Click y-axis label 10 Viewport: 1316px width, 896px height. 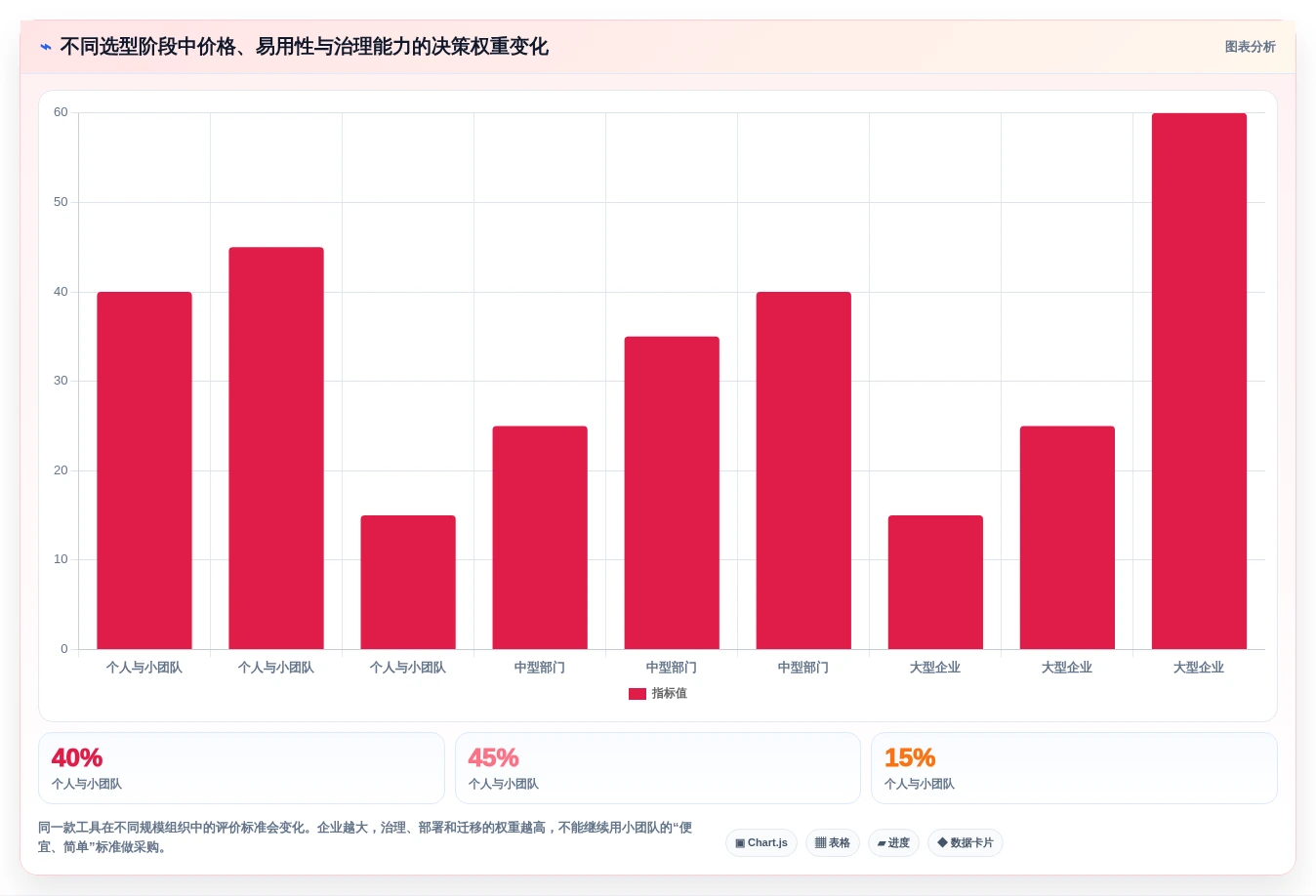click(x=61, y=559)
